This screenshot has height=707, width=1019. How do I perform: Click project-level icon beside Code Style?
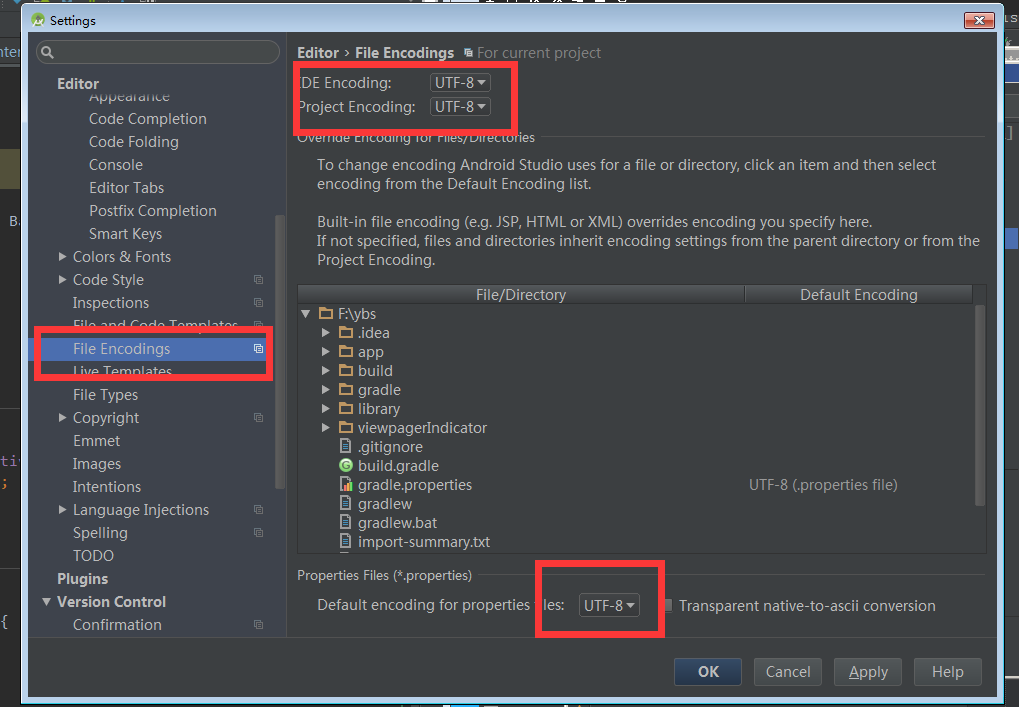[x=259, y=279]
